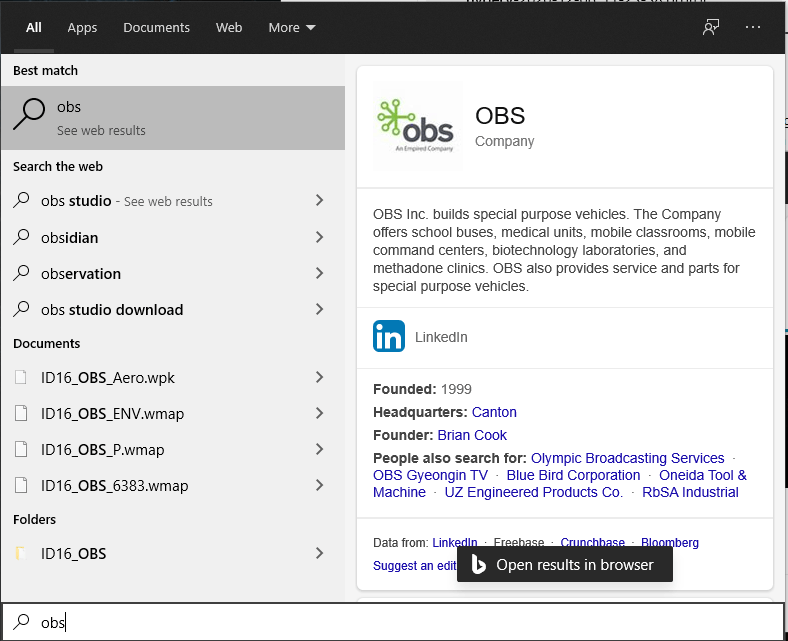Click the search icon beside obs studio download

click(x=21, y=309)
